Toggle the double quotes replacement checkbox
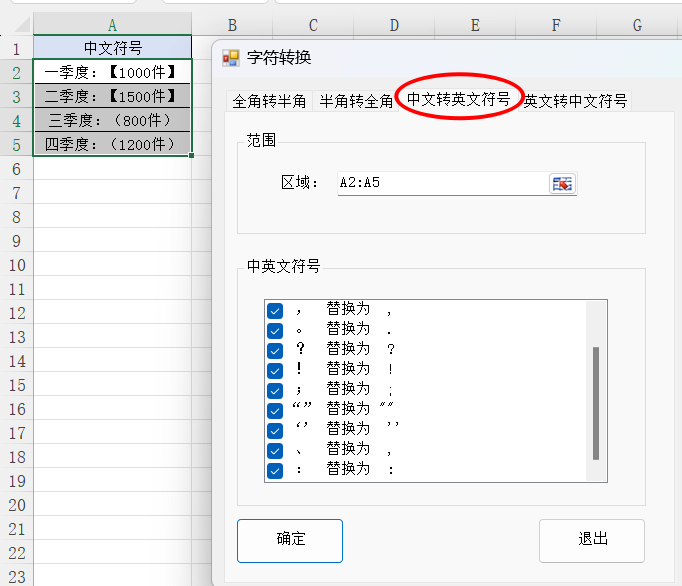Viewport: 682px width, 586px height. point(275,411)
